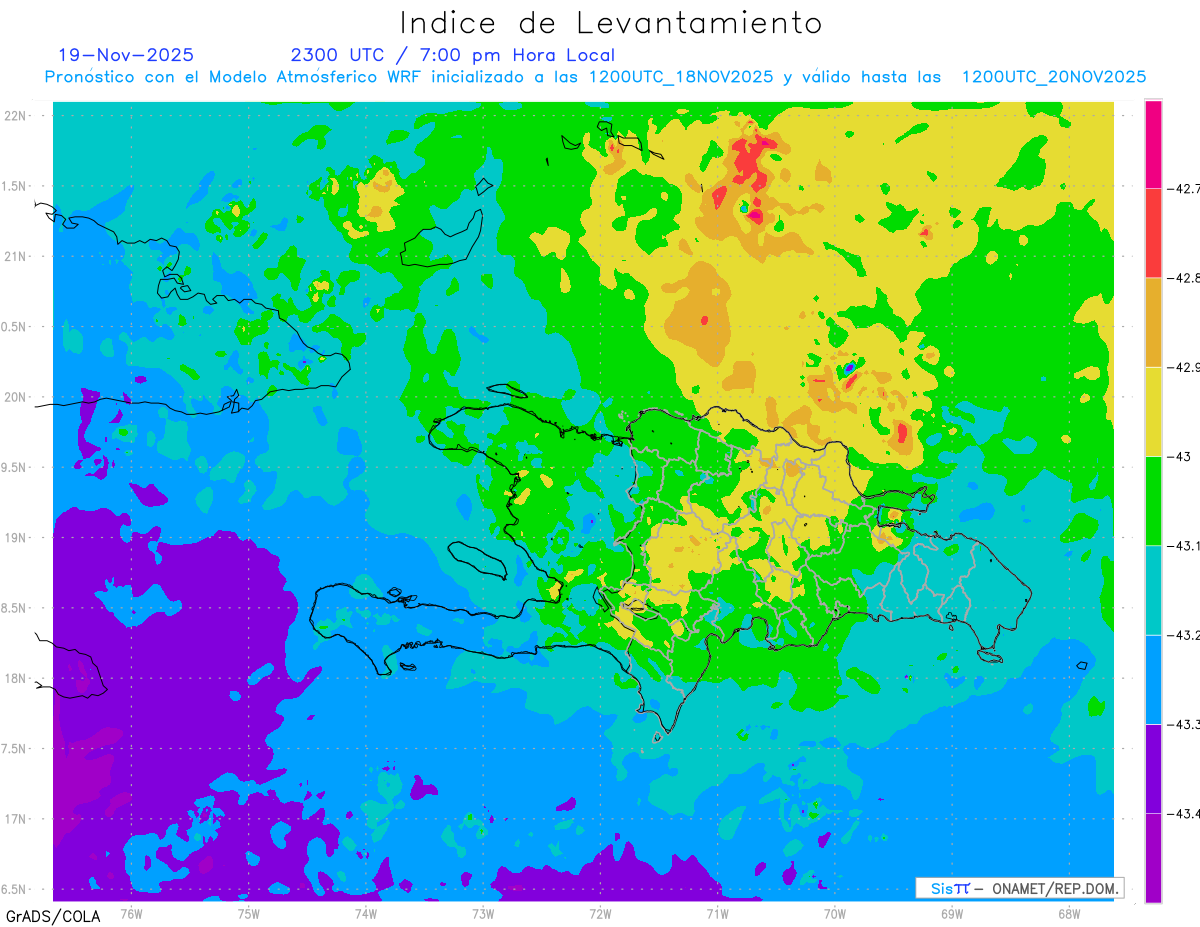Click the '72W' longitude label
Screen dimensions: 1200x927
coord(600,914)
